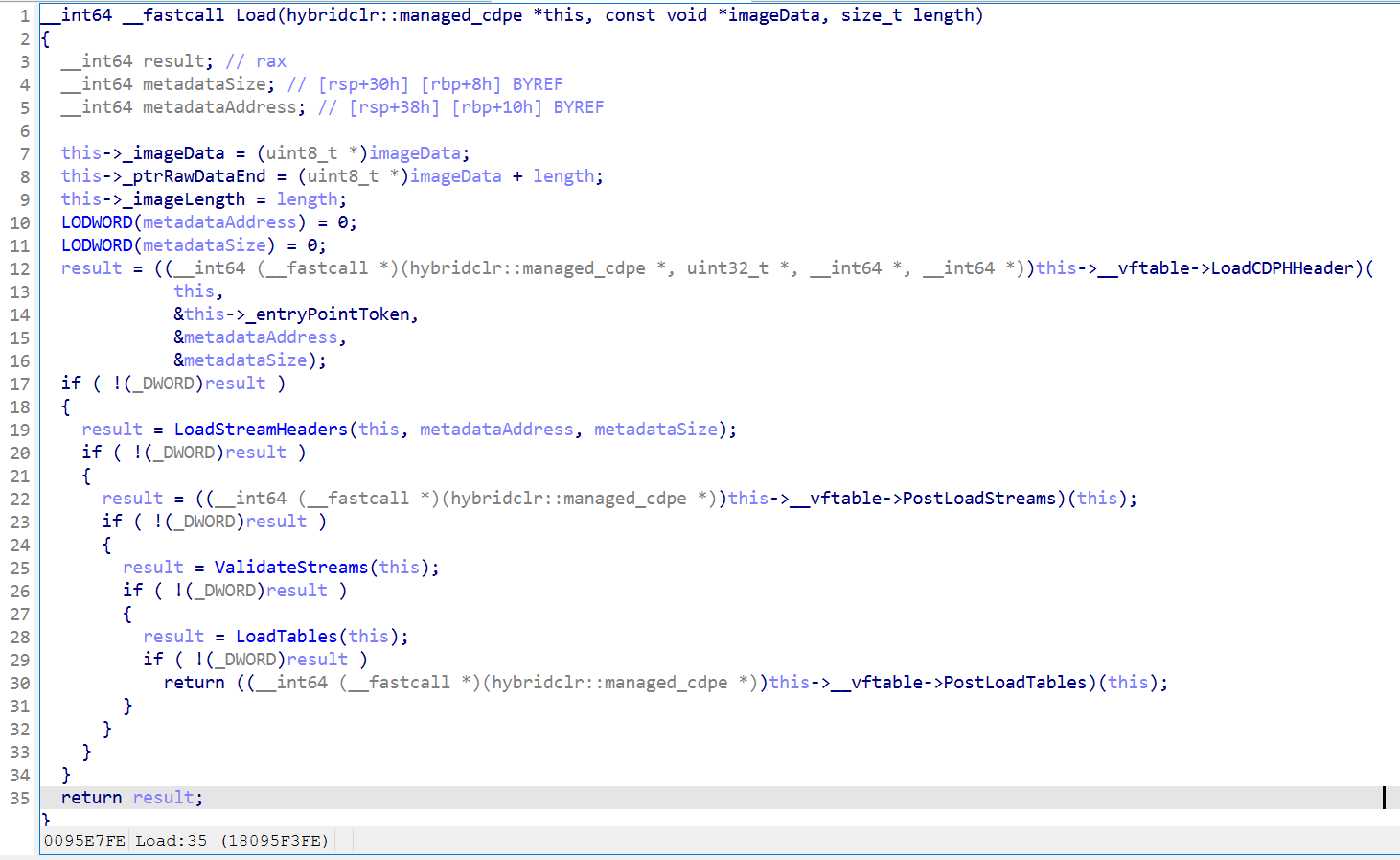
Task: Select metadataAddress variable declaration on line 5
Action: coord(223,107)
